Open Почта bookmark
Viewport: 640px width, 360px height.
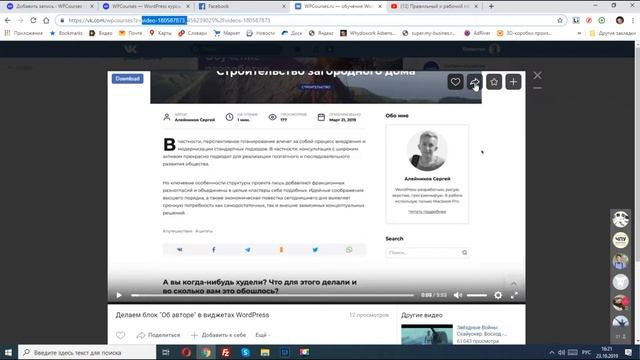130,33
